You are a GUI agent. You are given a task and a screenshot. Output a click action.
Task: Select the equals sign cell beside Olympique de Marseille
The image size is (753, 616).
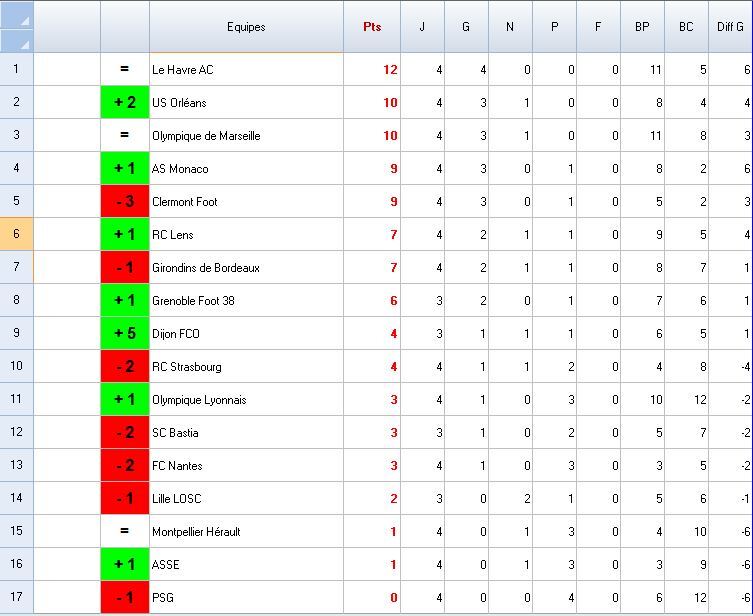click(x=125, y=135)
